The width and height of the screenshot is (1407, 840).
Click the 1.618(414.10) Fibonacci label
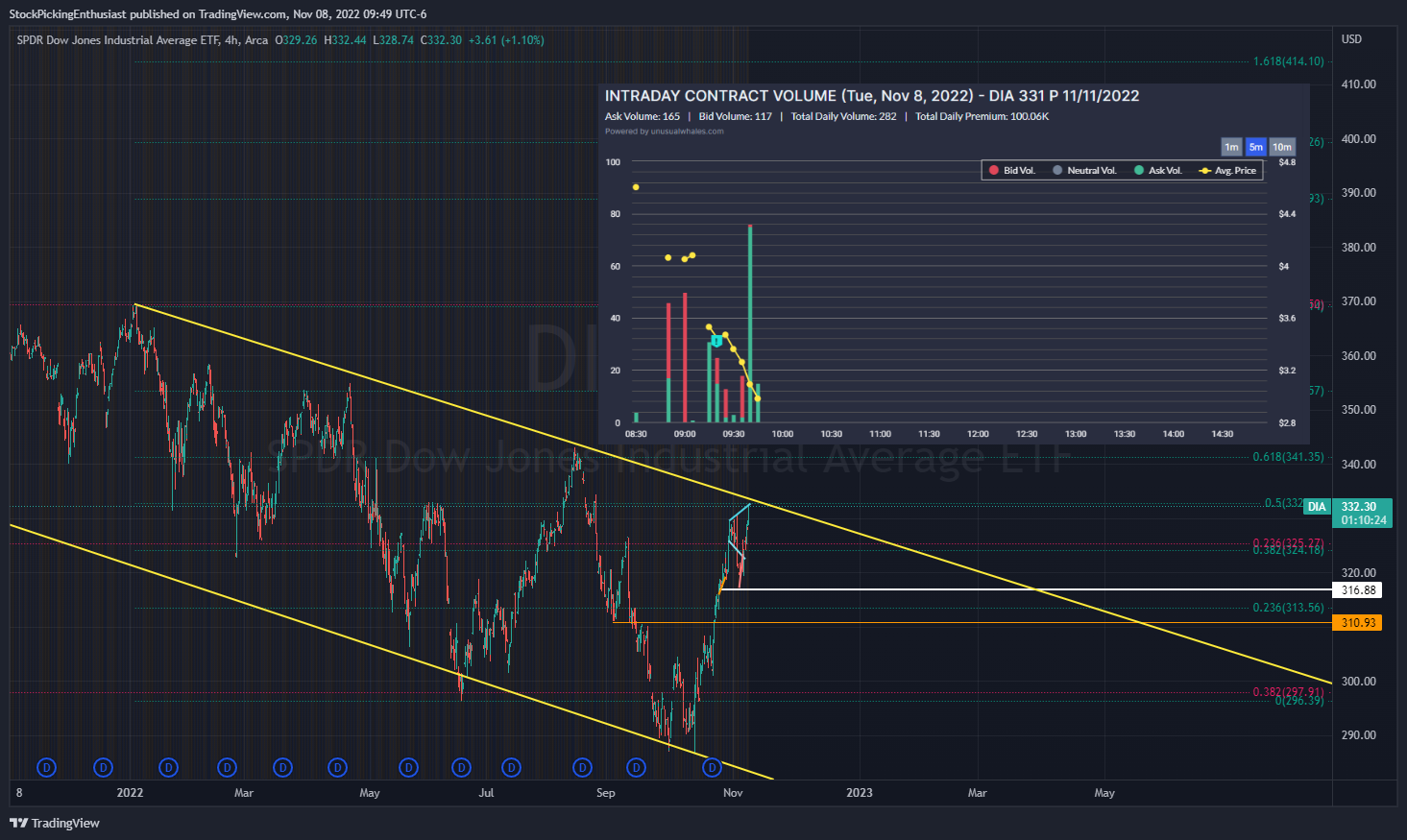[x=1288, y=61]
